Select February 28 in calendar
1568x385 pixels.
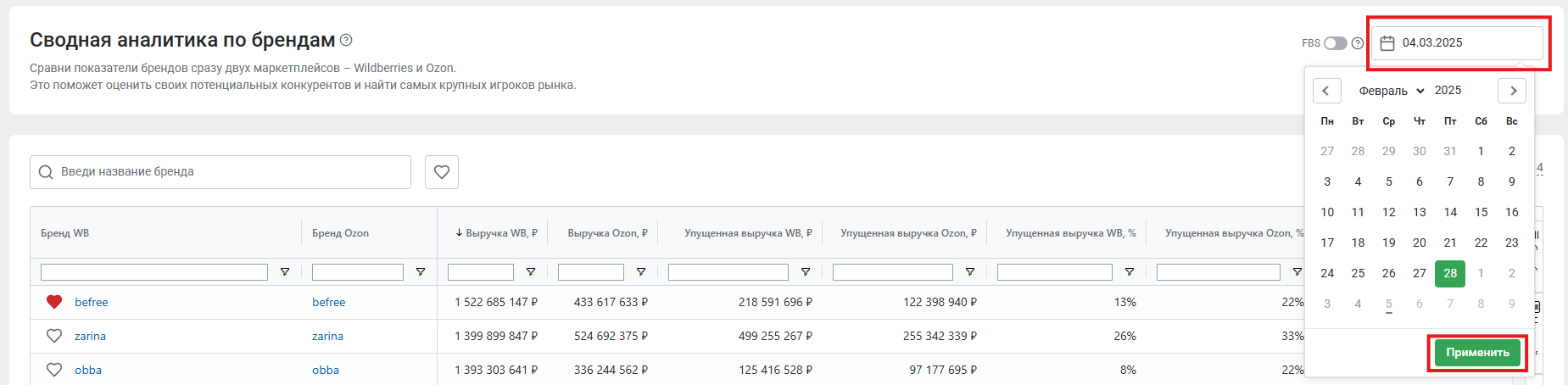point(1450,273)
